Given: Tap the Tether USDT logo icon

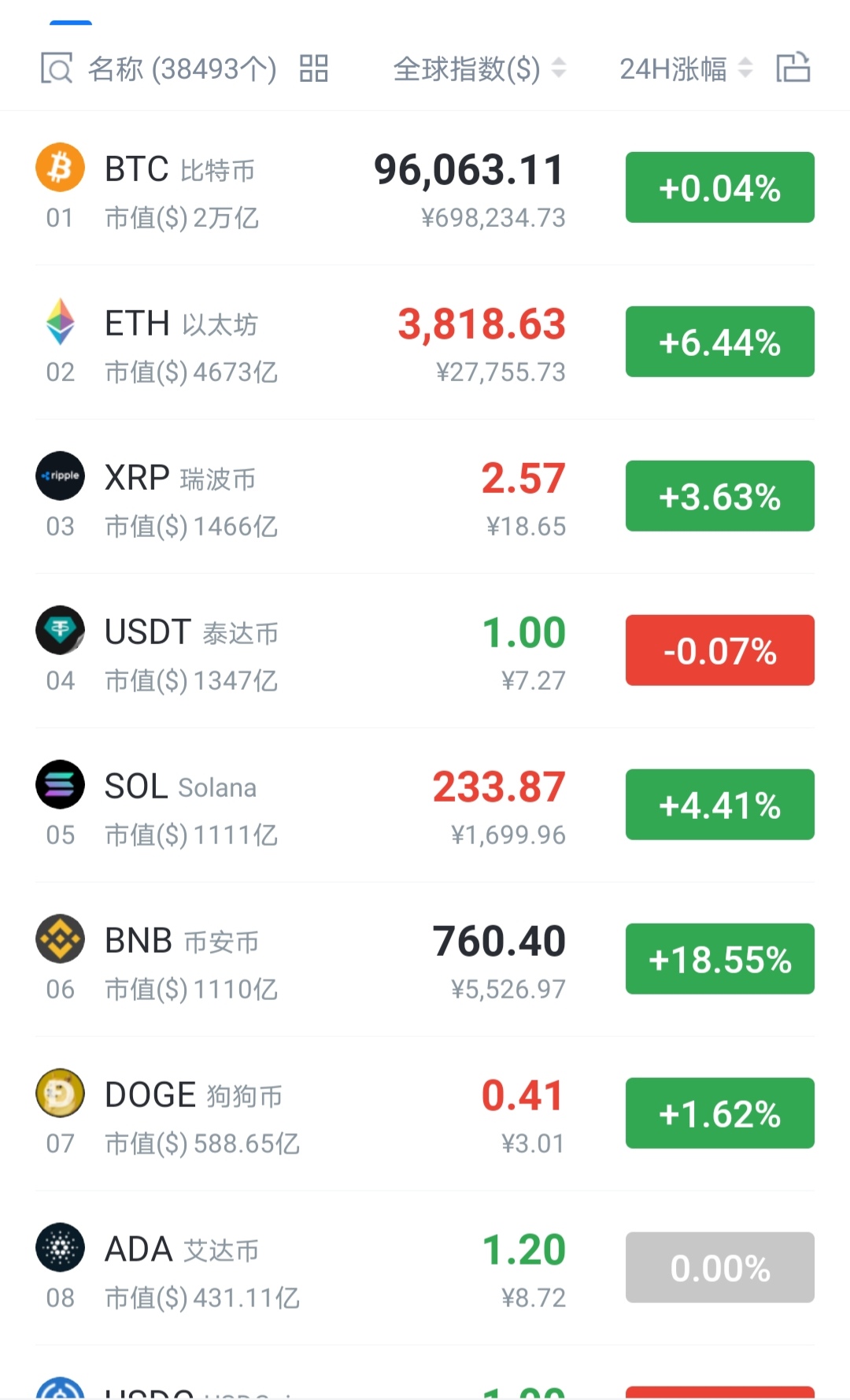Looking at the screenshot, I should pyautogui.click(x=60, y=630).
